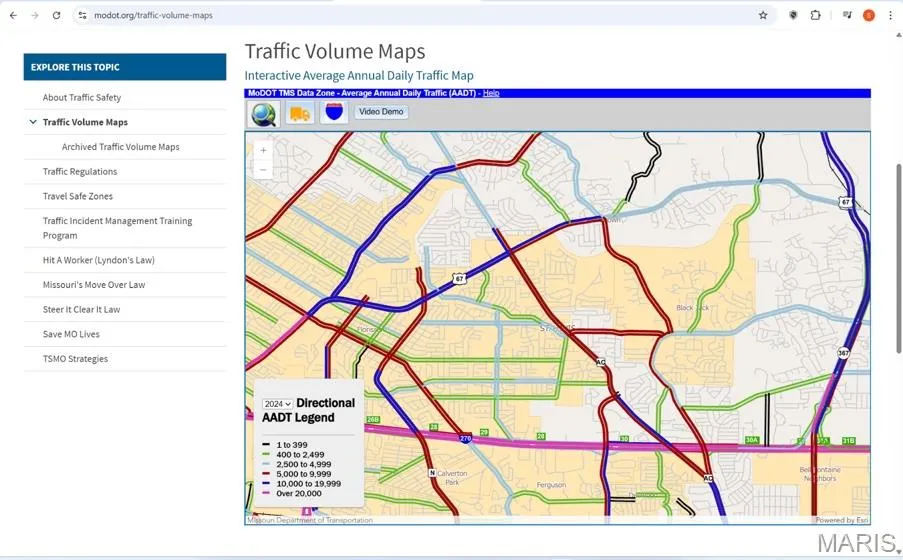The image size is (903, 560).
Task: Open the Help link in blue header
Action: tap(491, 93)
